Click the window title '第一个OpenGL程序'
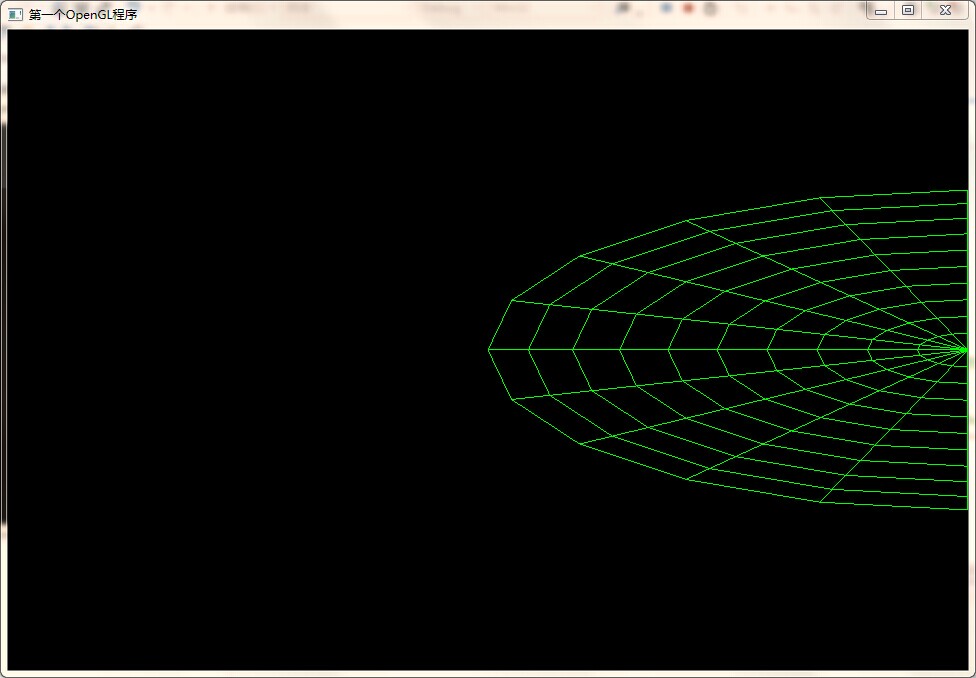Image resolution: width=976 pixels, height=678 pixels. point(83,14)
